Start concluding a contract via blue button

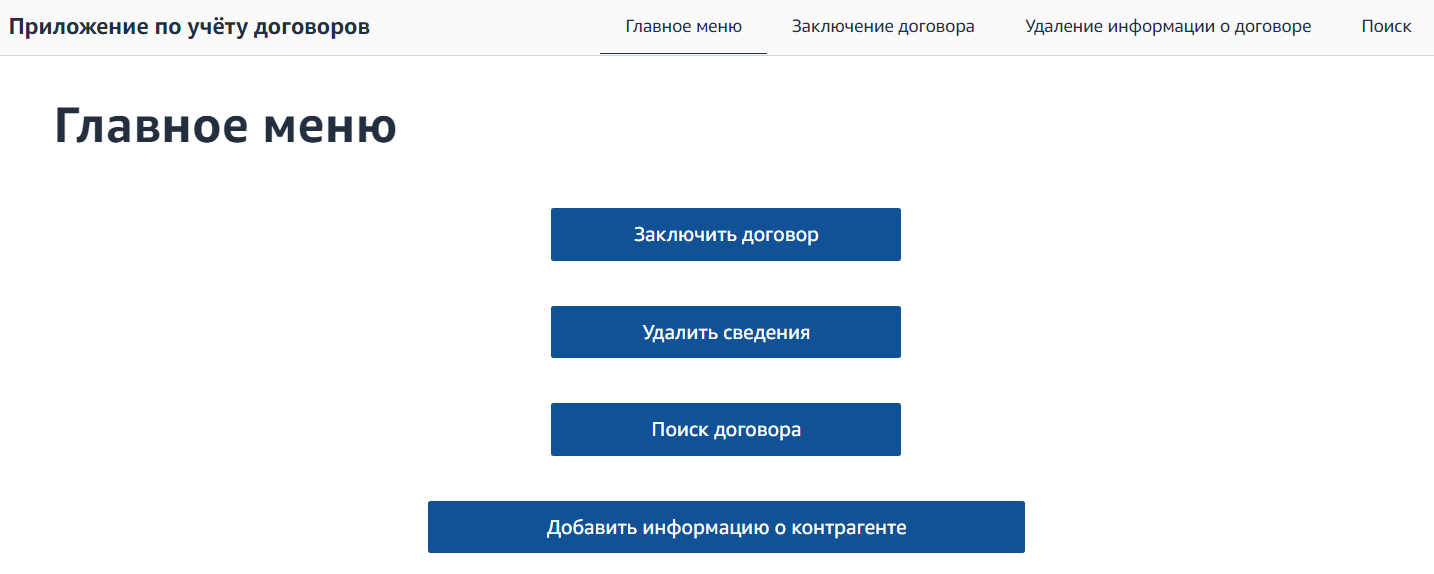pyautogui.click(x=726, y=235)
